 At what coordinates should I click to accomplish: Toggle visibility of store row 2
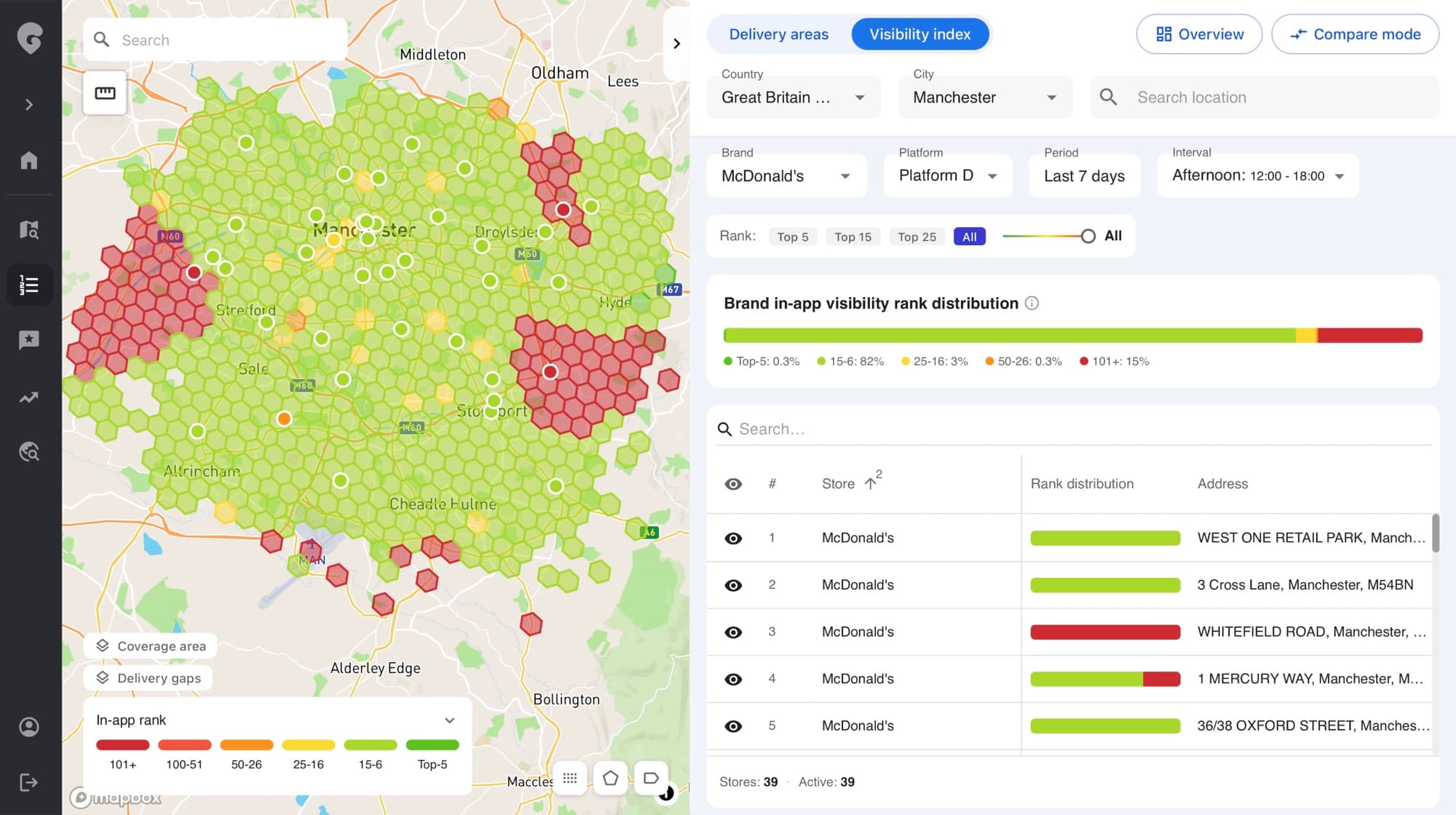[x=733, y=585]
